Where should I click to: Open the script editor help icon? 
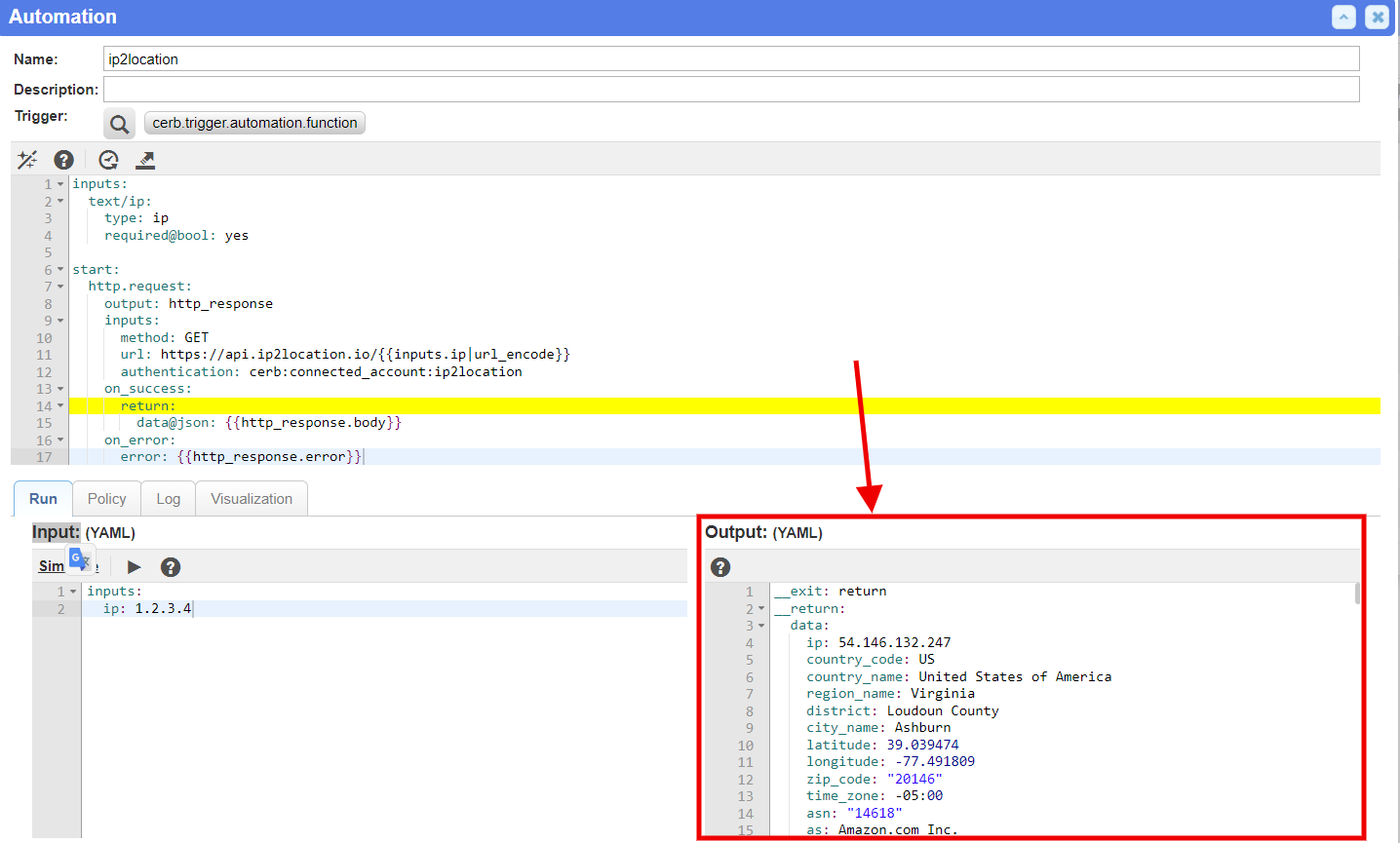tap(63, 159)
